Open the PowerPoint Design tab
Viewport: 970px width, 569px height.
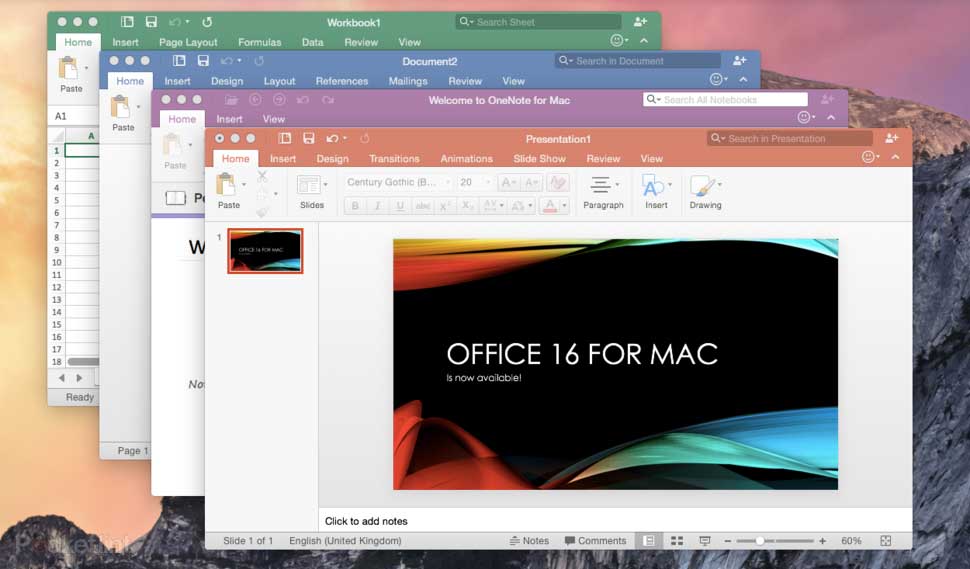[x=333, y=159]
